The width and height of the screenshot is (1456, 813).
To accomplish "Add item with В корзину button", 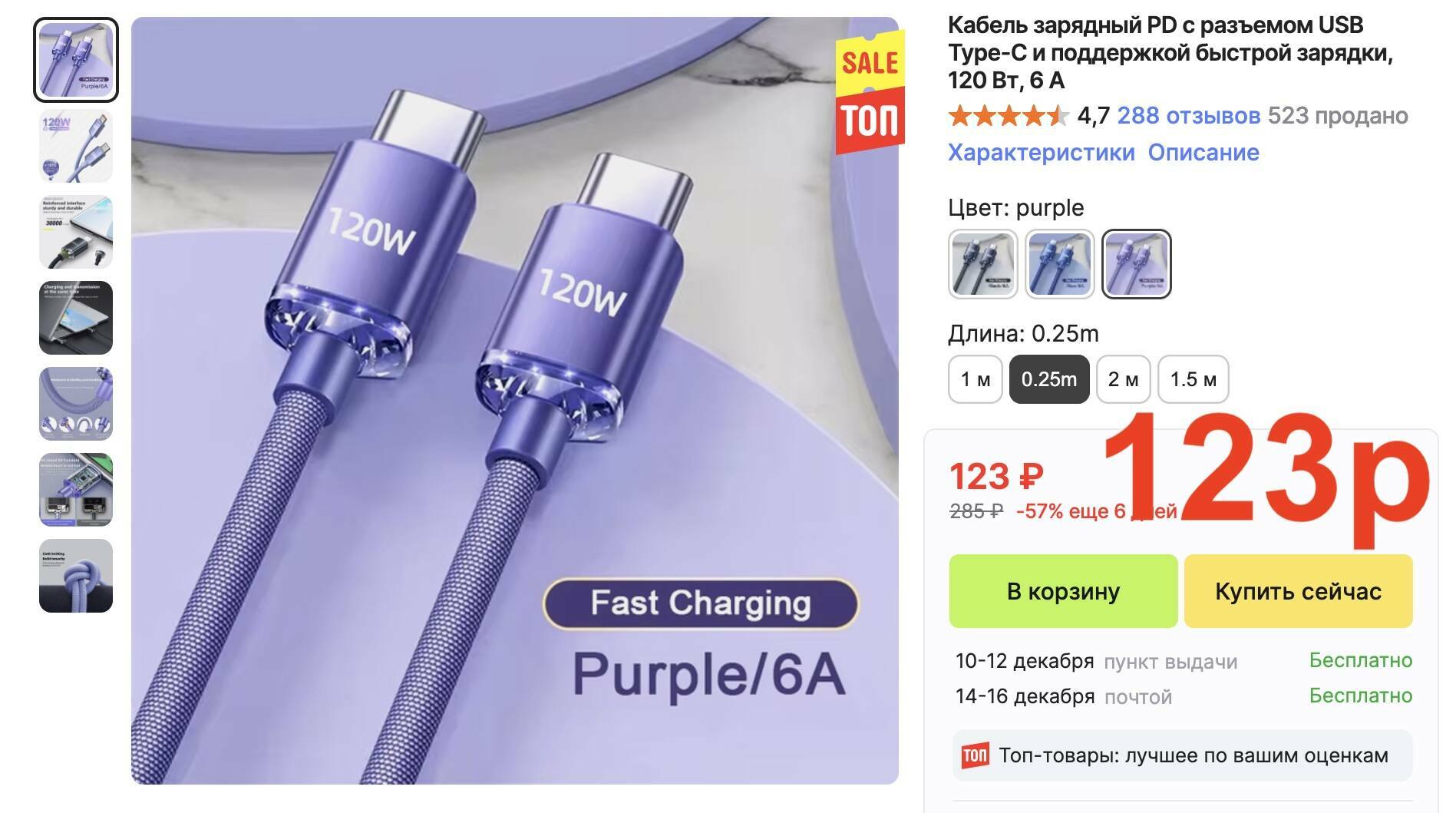I will click(1064, 591).
